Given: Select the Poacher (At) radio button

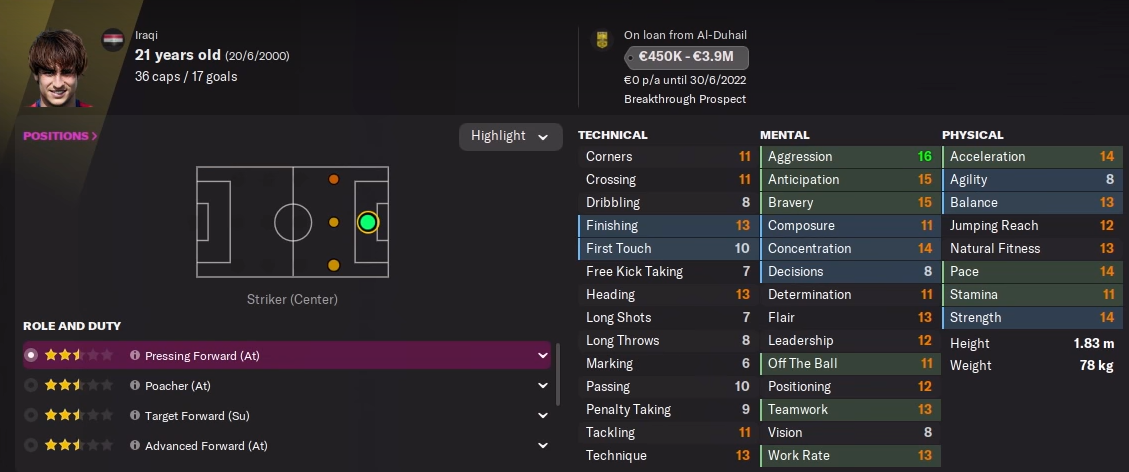Looking at the screenshot, I should [x=31, y=386].
